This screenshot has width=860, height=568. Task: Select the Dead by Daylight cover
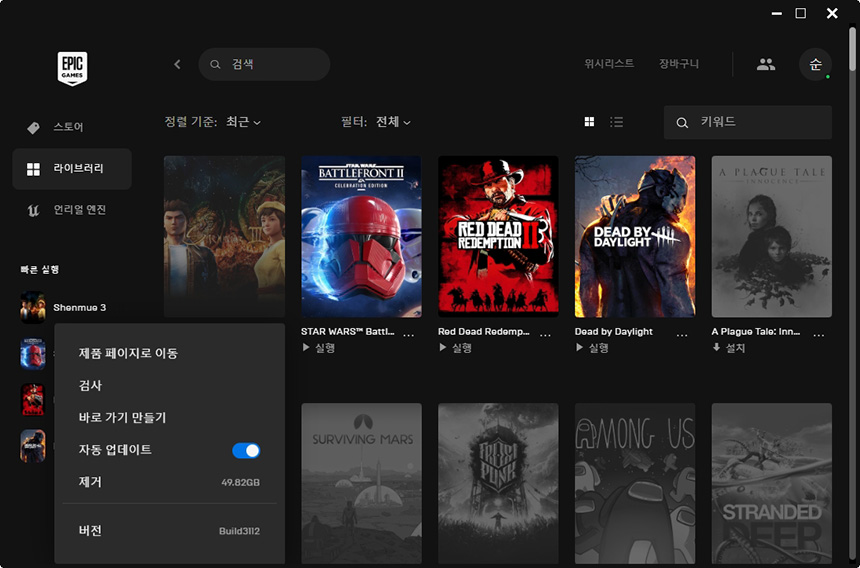635,236
